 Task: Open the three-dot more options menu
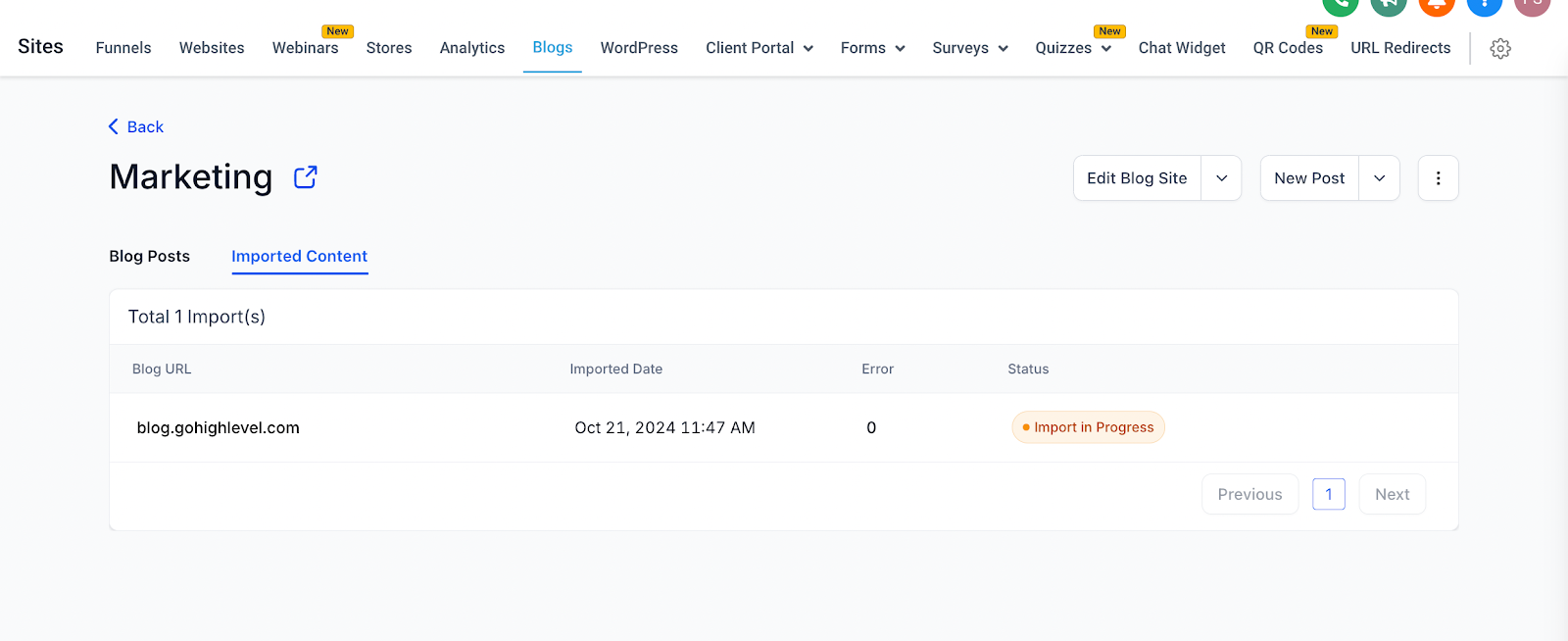point(1438,178)
